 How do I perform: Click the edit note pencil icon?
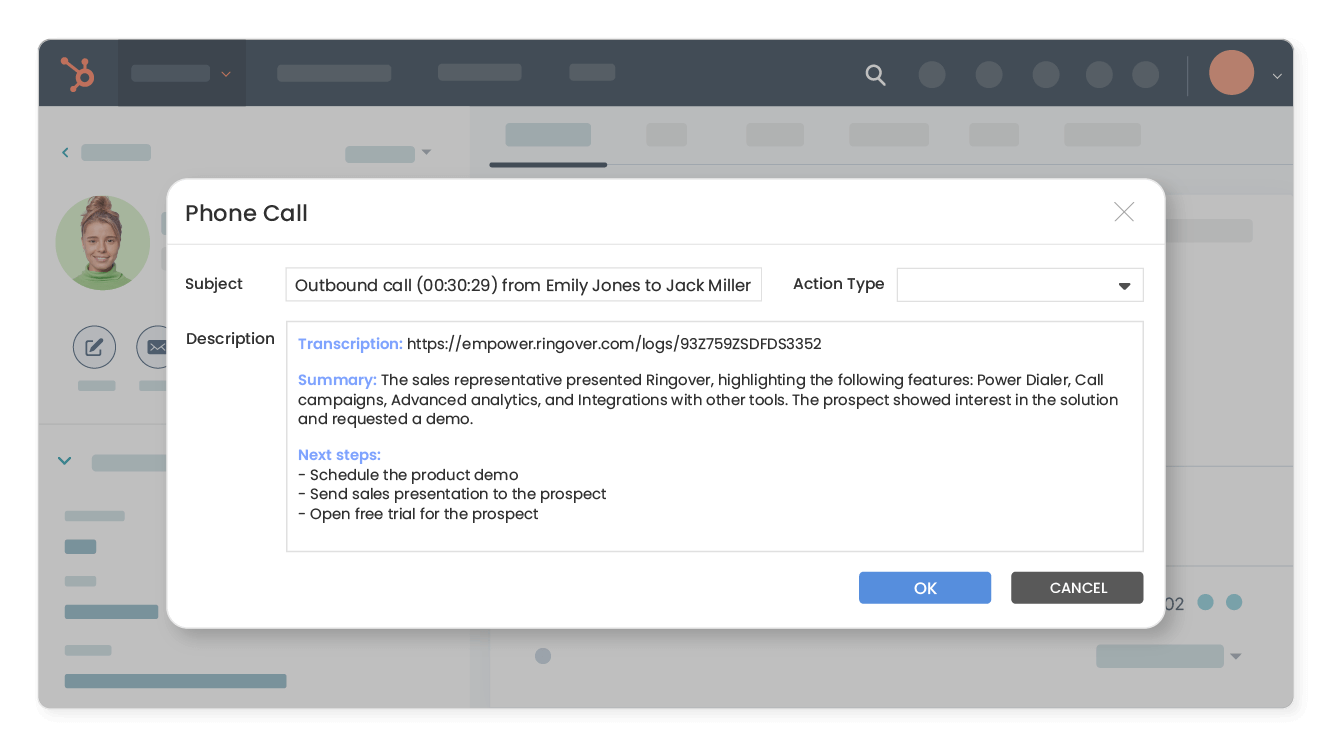[94, 347]
